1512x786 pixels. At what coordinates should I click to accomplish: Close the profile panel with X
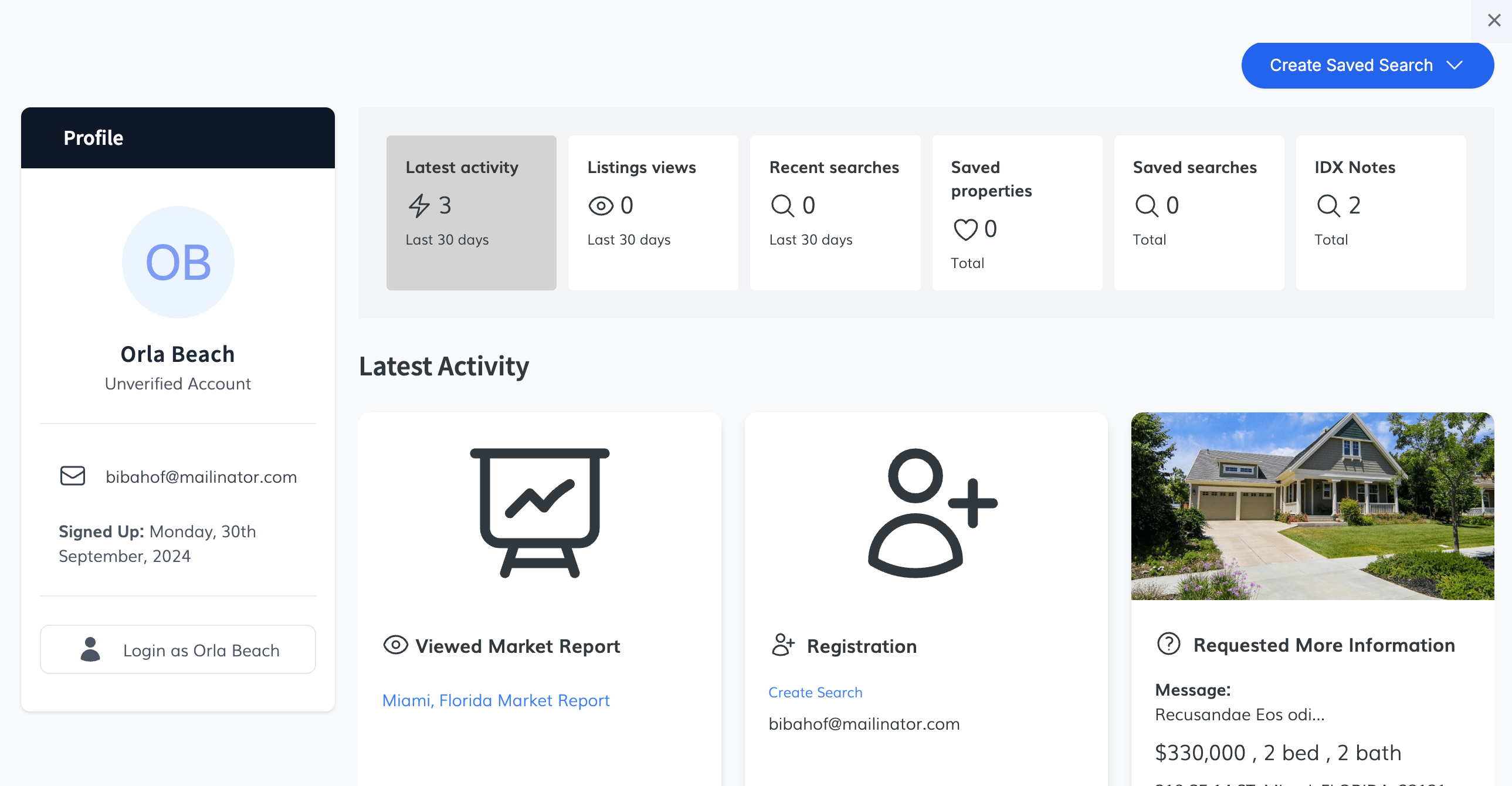[x=1494, y=21]
